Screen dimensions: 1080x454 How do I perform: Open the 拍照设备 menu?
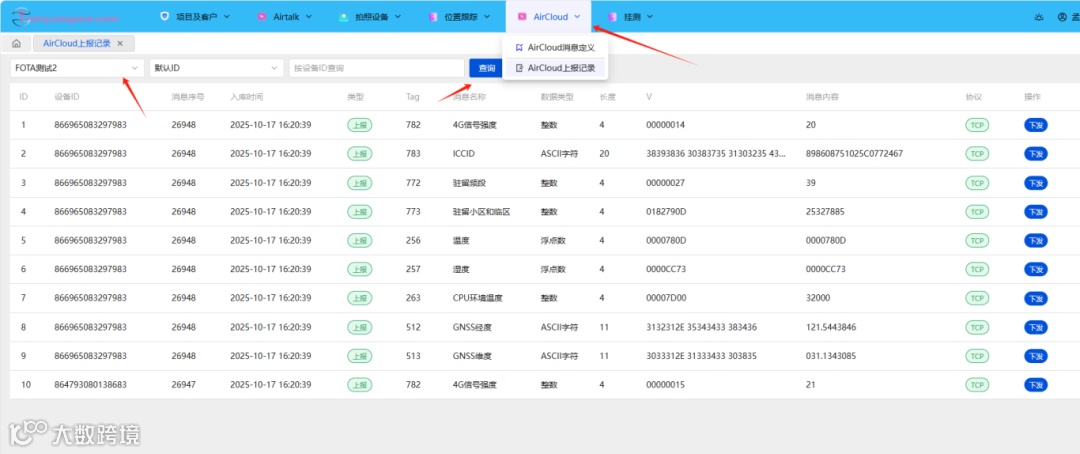click(x=370, y=16)
